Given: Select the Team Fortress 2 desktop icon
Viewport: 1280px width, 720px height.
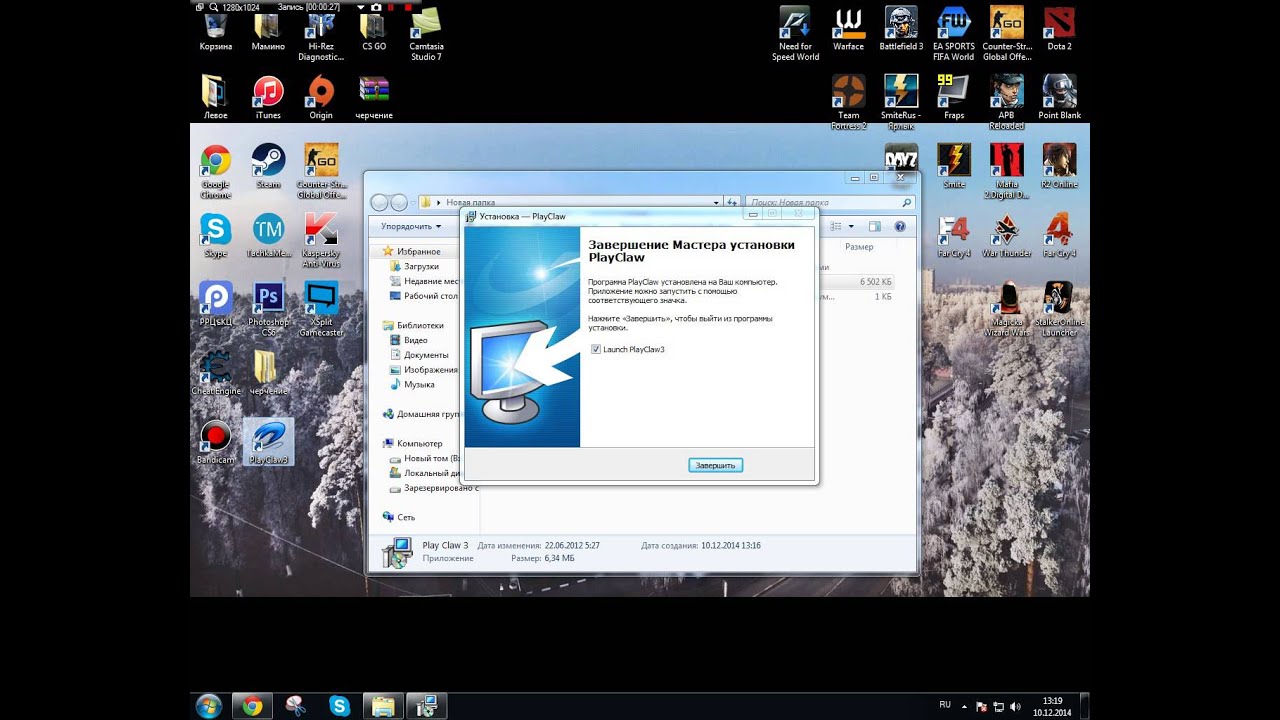Looking at the screenshot, I should click(848, 102).
